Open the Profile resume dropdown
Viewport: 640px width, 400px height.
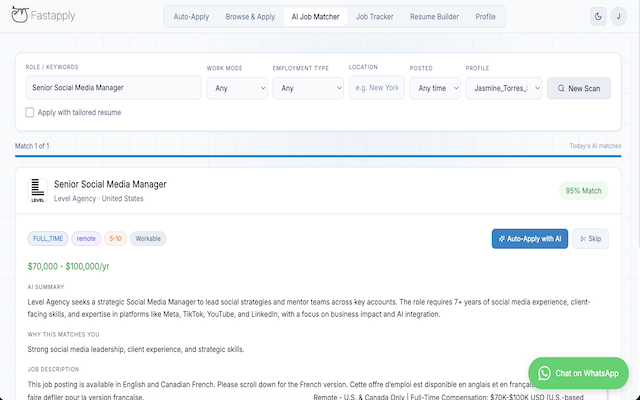tap(504, 88)
